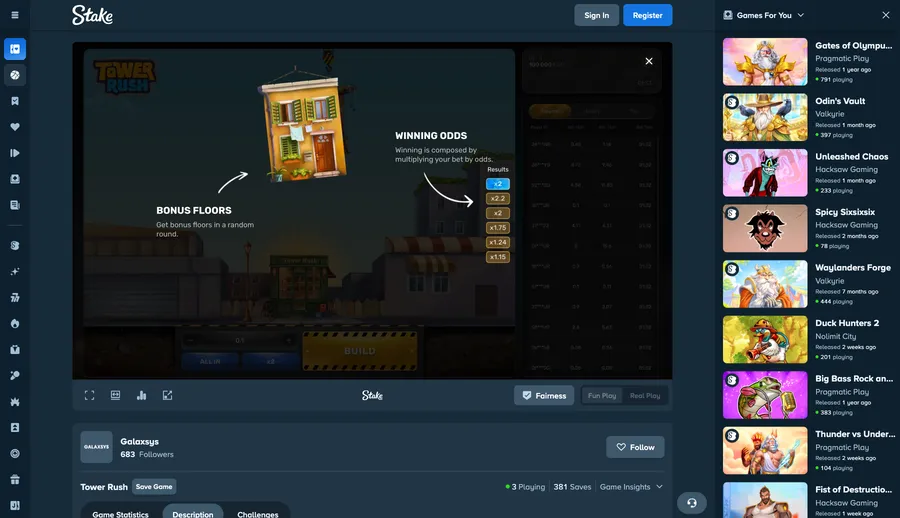Select the x2.2 result chip
Screen dimensions: 900x518
coord(498,199)
